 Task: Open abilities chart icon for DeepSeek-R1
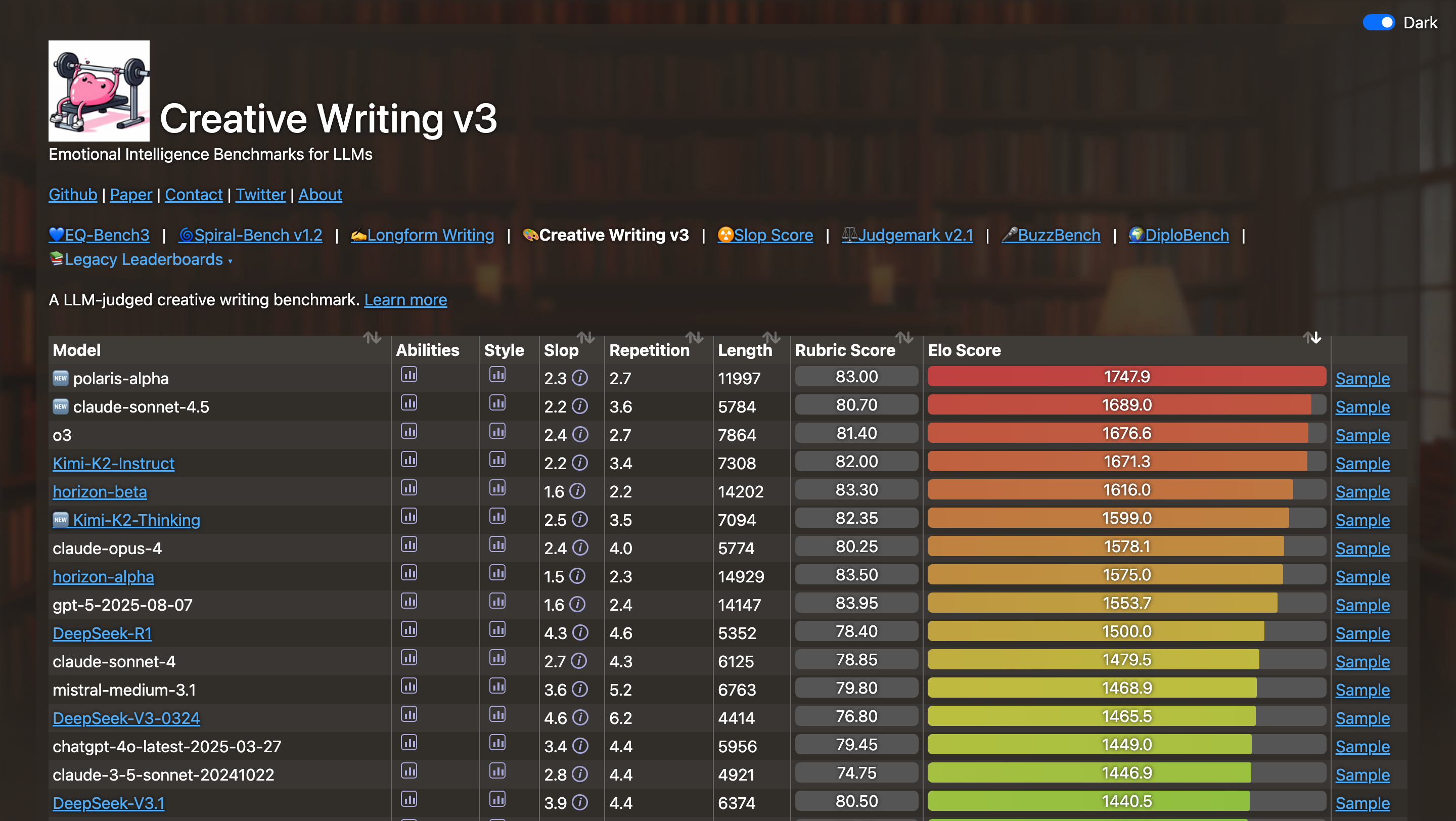click(x=408, y=629)
